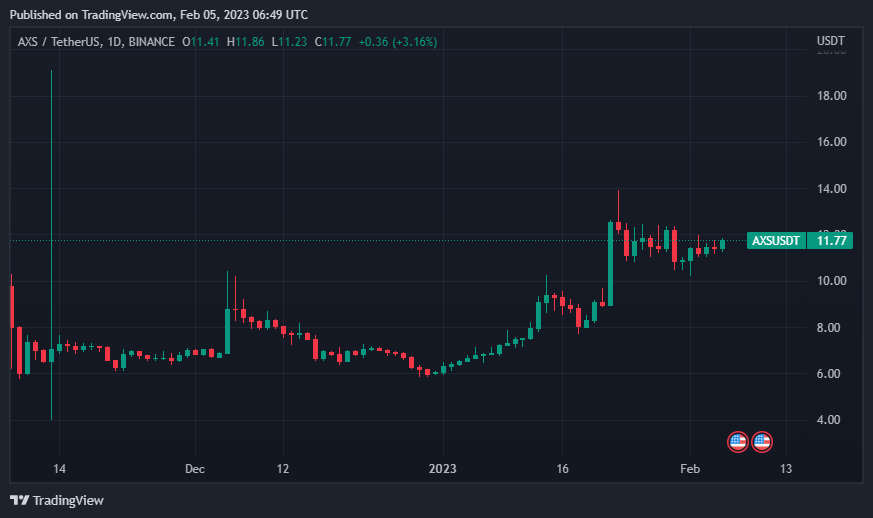The height and width of the screenshot is (518, 873).
Task: Click the Feb label on time axis
Action: pos(690,469)
